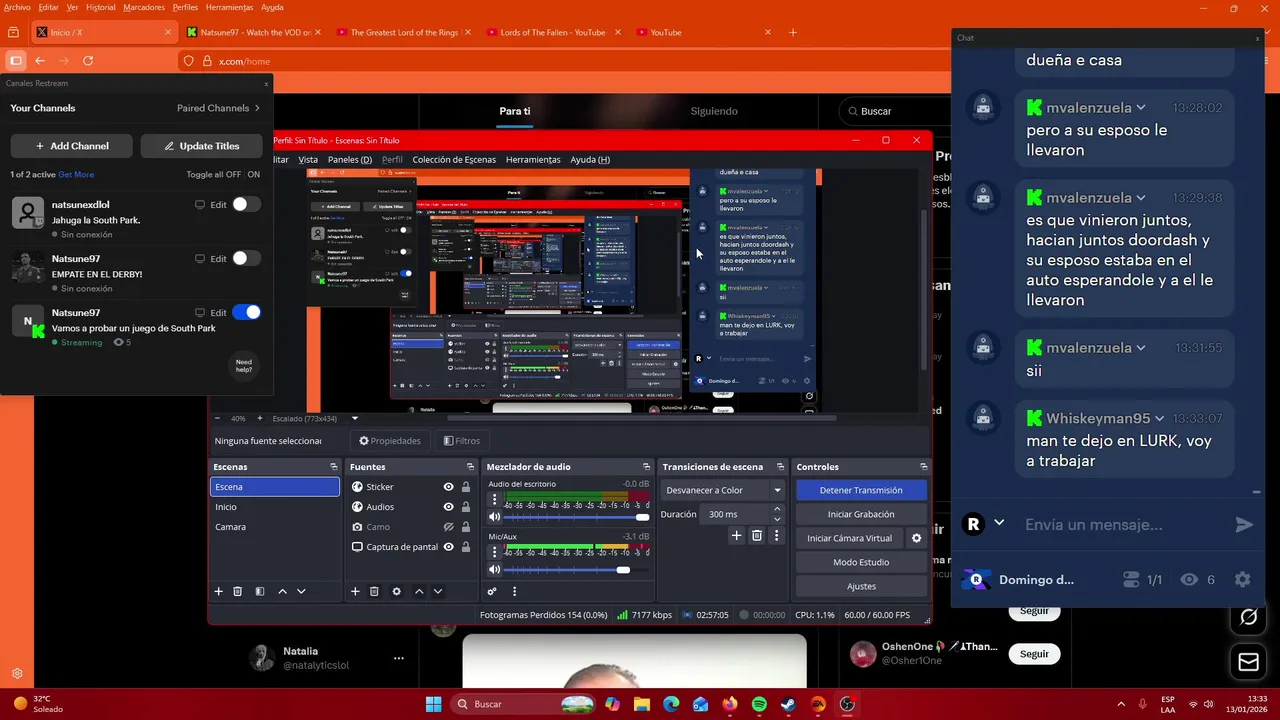Viewport: 1280px width, 720px height.
Task: Turn off streaming channel South Park switch
Action: point(246,312)
